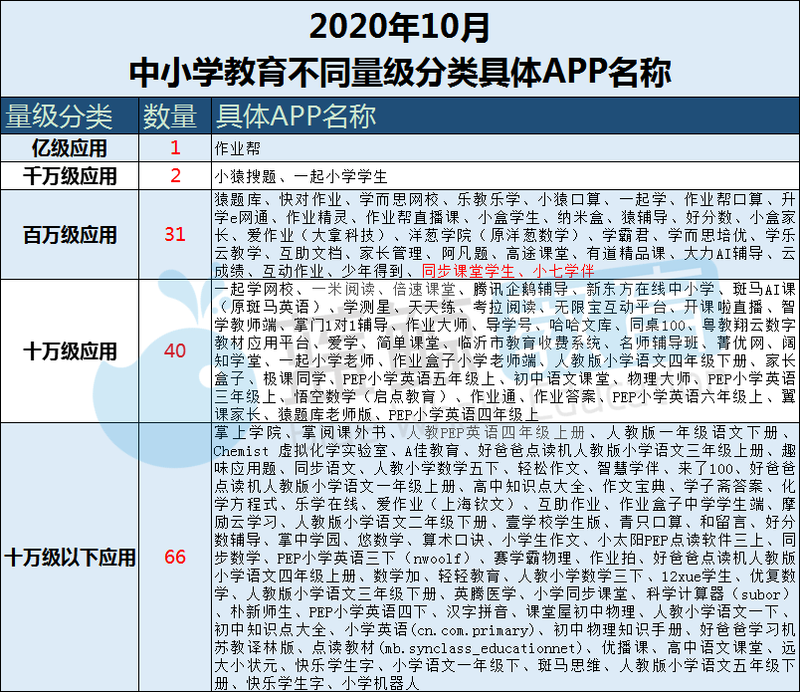Viewport: 800px width, 692px height.
Task: Click the app name "阿凡题"
Action: coord(465,253)
